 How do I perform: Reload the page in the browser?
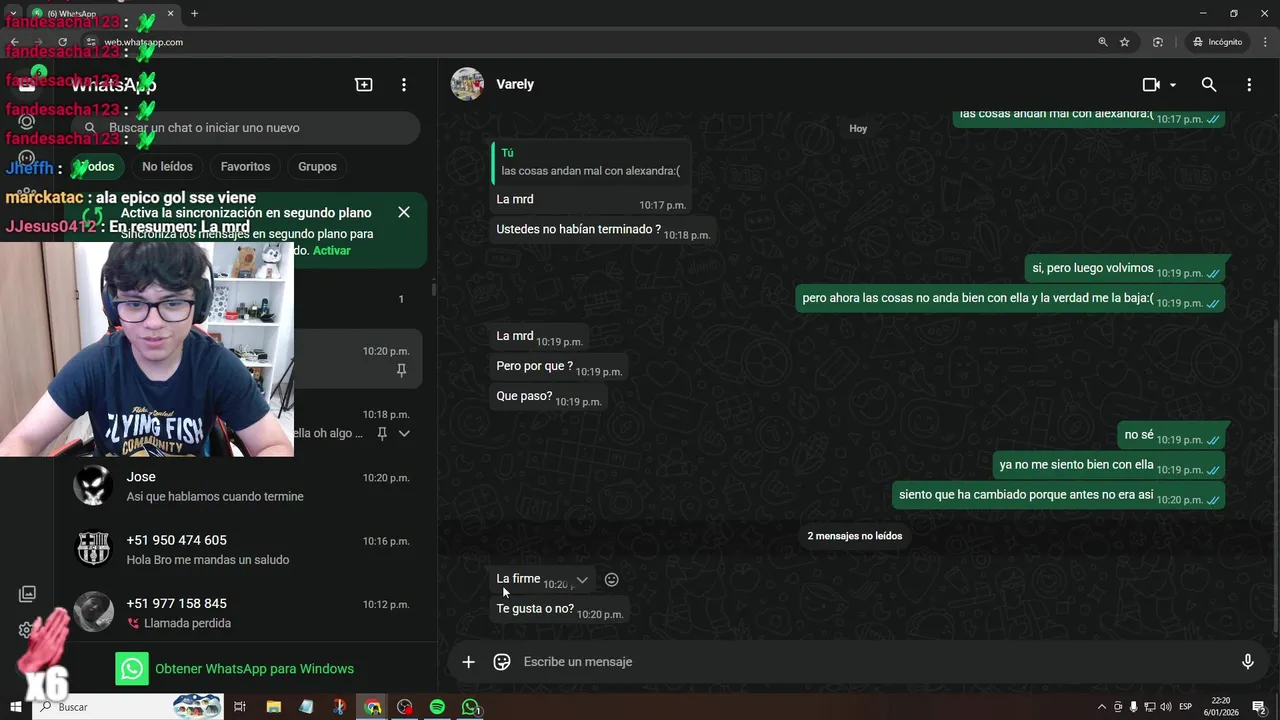(x=62, y=42)
